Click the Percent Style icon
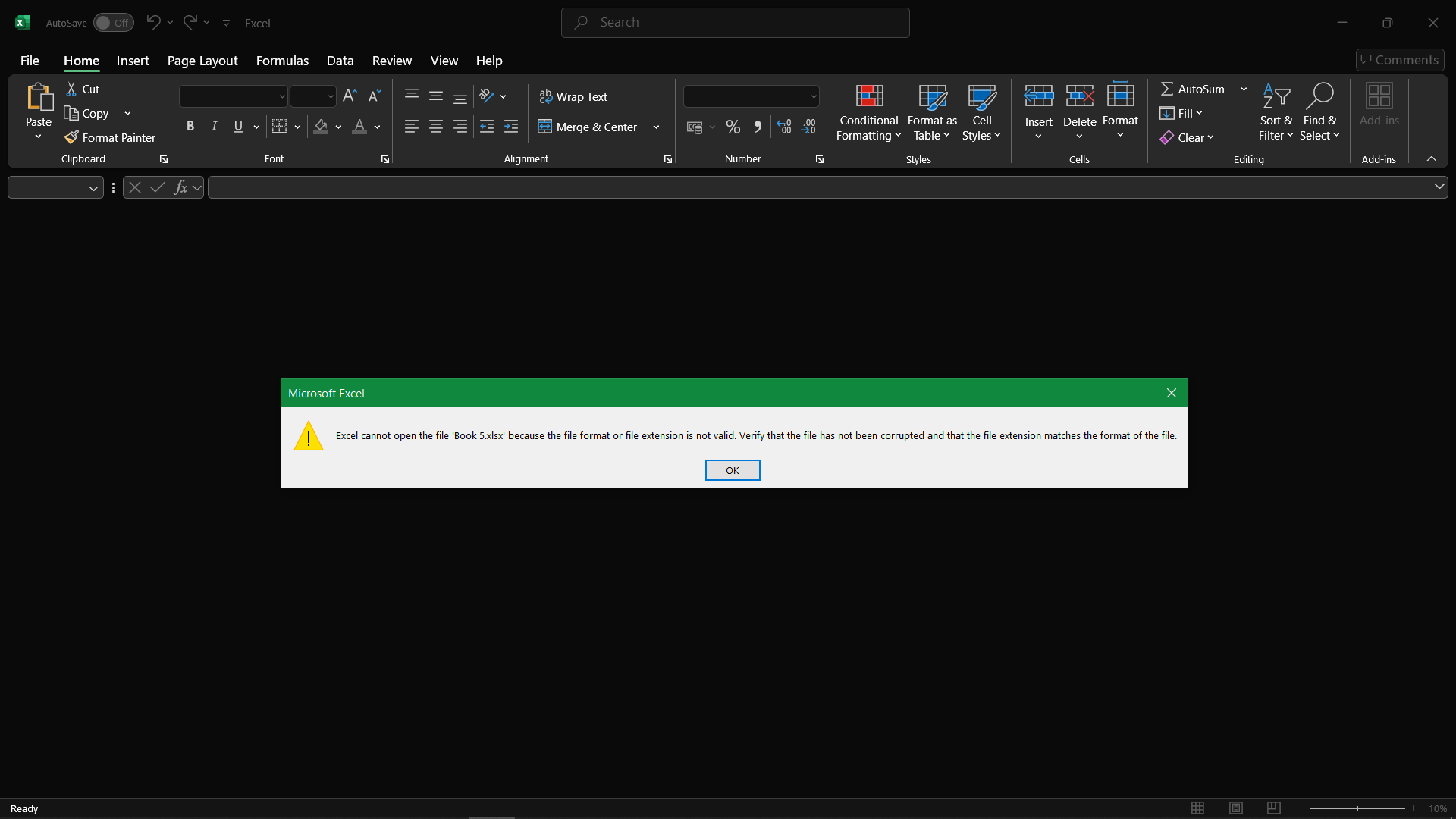The height and width of the screenshot is (819, 1456). 733,127
